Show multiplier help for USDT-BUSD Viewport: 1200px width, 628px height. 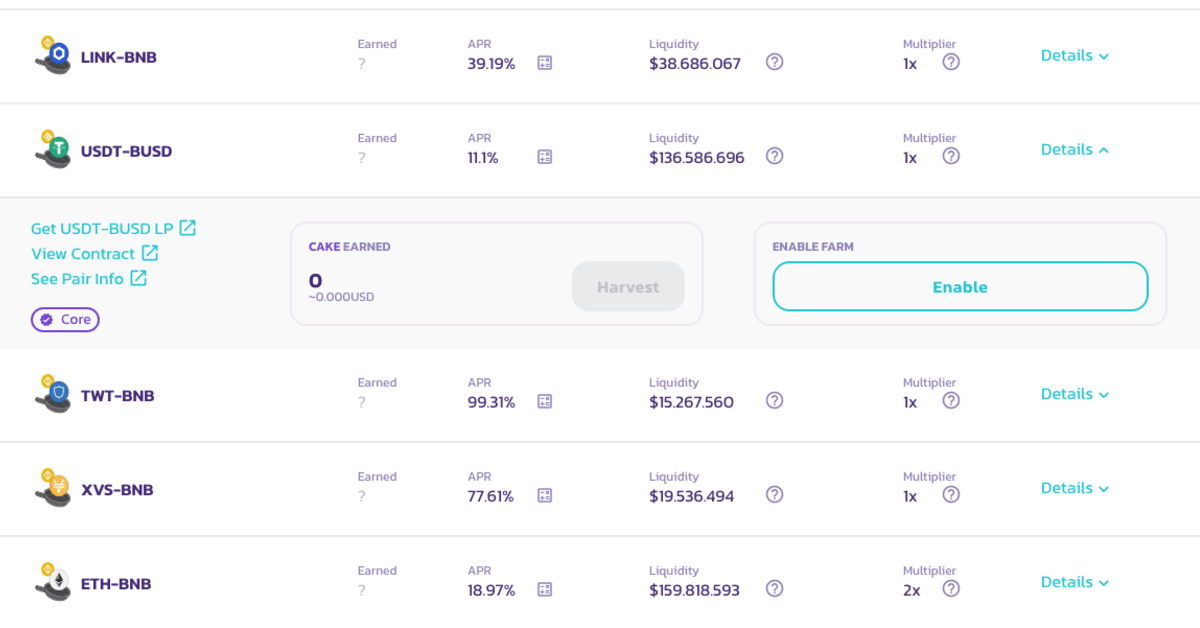point(951,156)
